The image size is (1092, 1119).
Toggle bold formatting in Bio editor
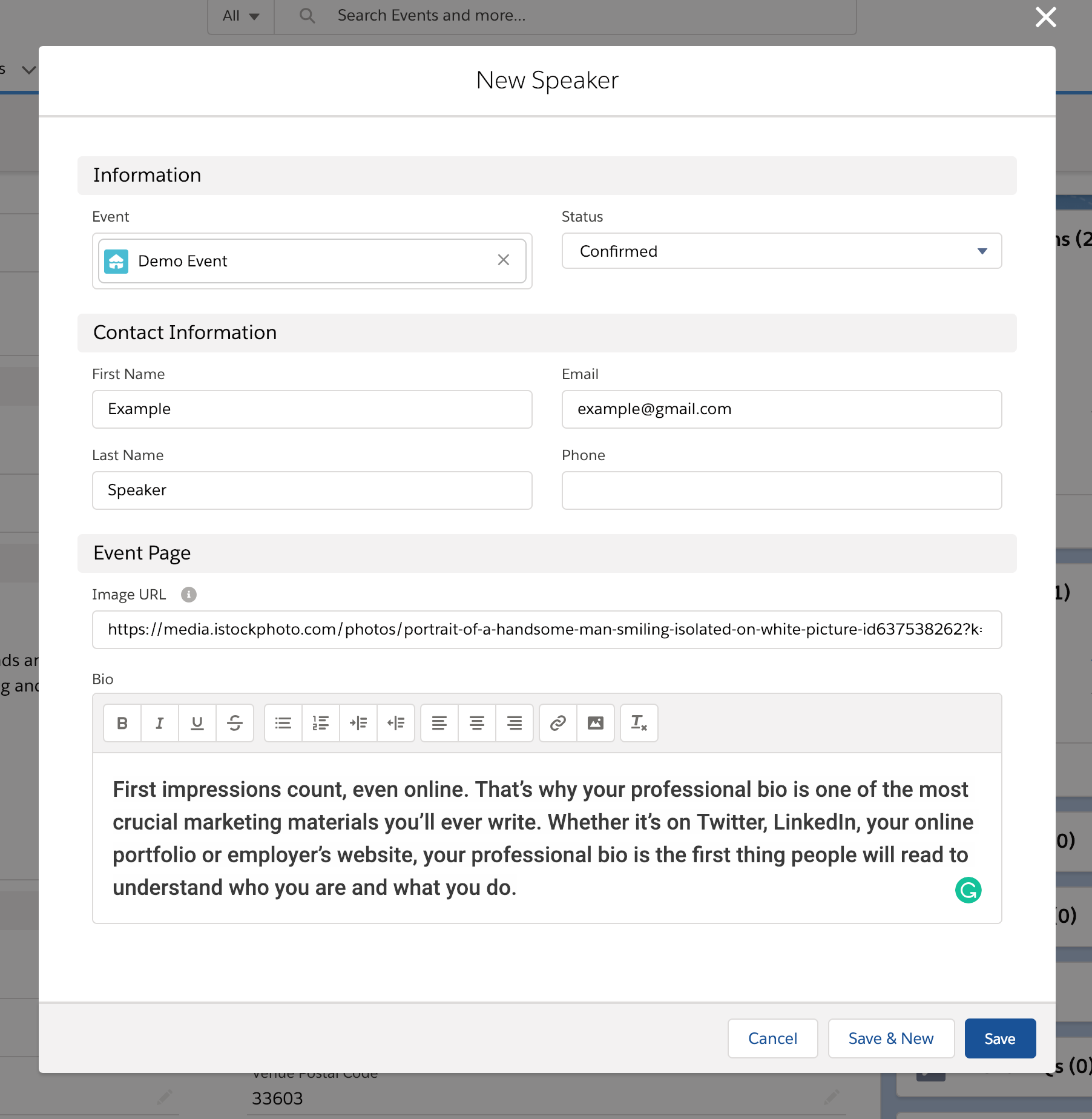point(122,723)
